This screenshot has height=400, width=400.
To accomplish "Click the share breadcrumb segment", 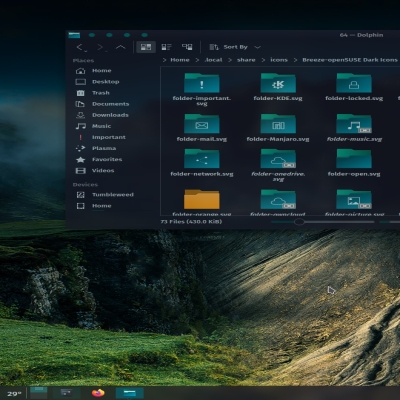I will [x=246, y=60].
